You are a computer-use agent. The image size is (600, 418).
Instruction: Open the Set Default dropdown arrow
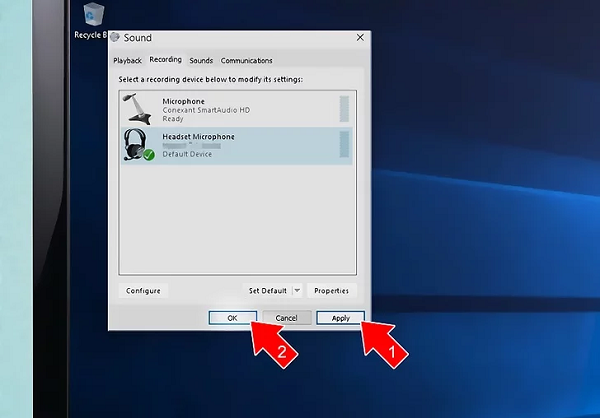[x=297, y=291]
